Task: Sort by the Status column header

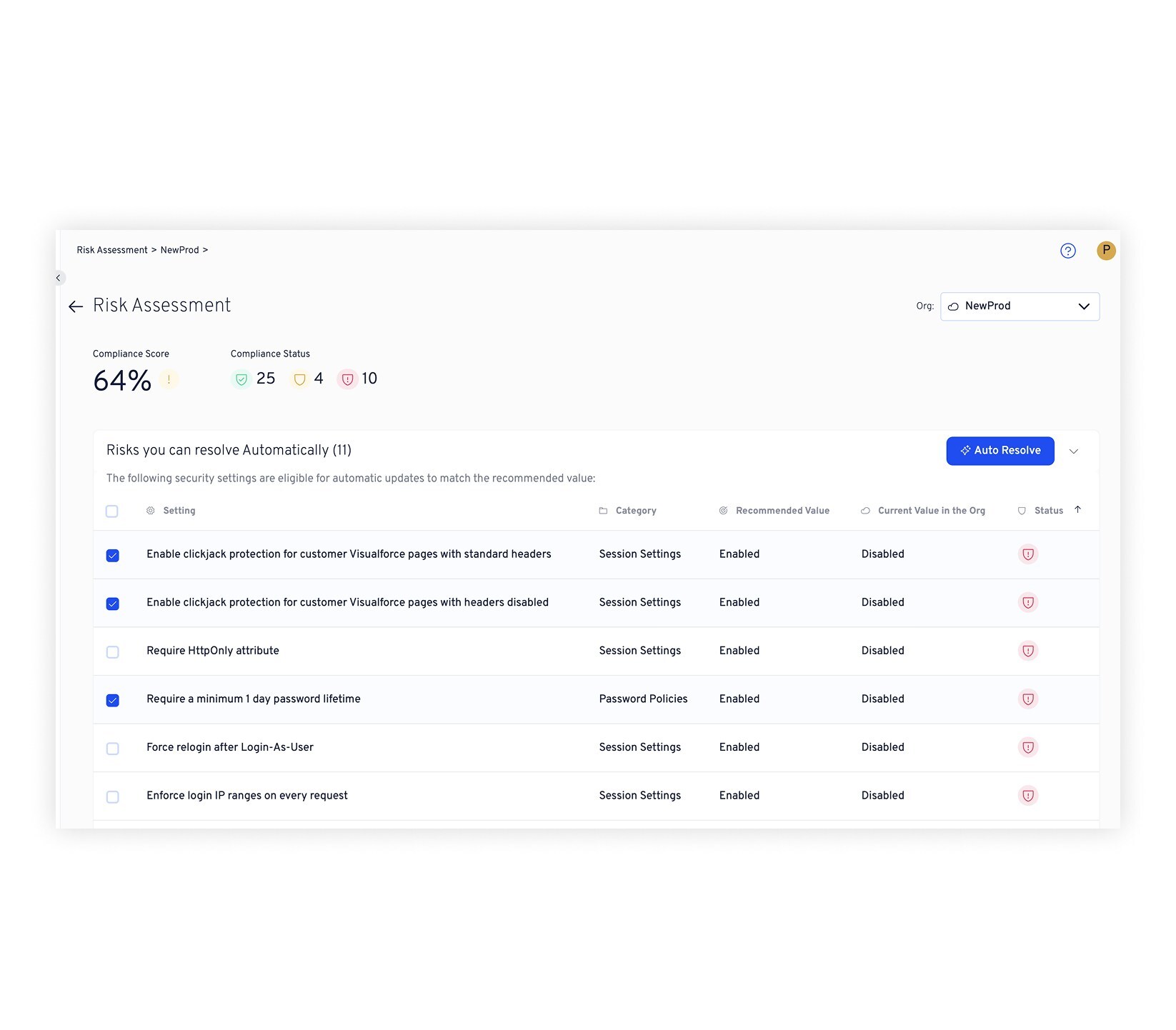Action: (1048, 511)
